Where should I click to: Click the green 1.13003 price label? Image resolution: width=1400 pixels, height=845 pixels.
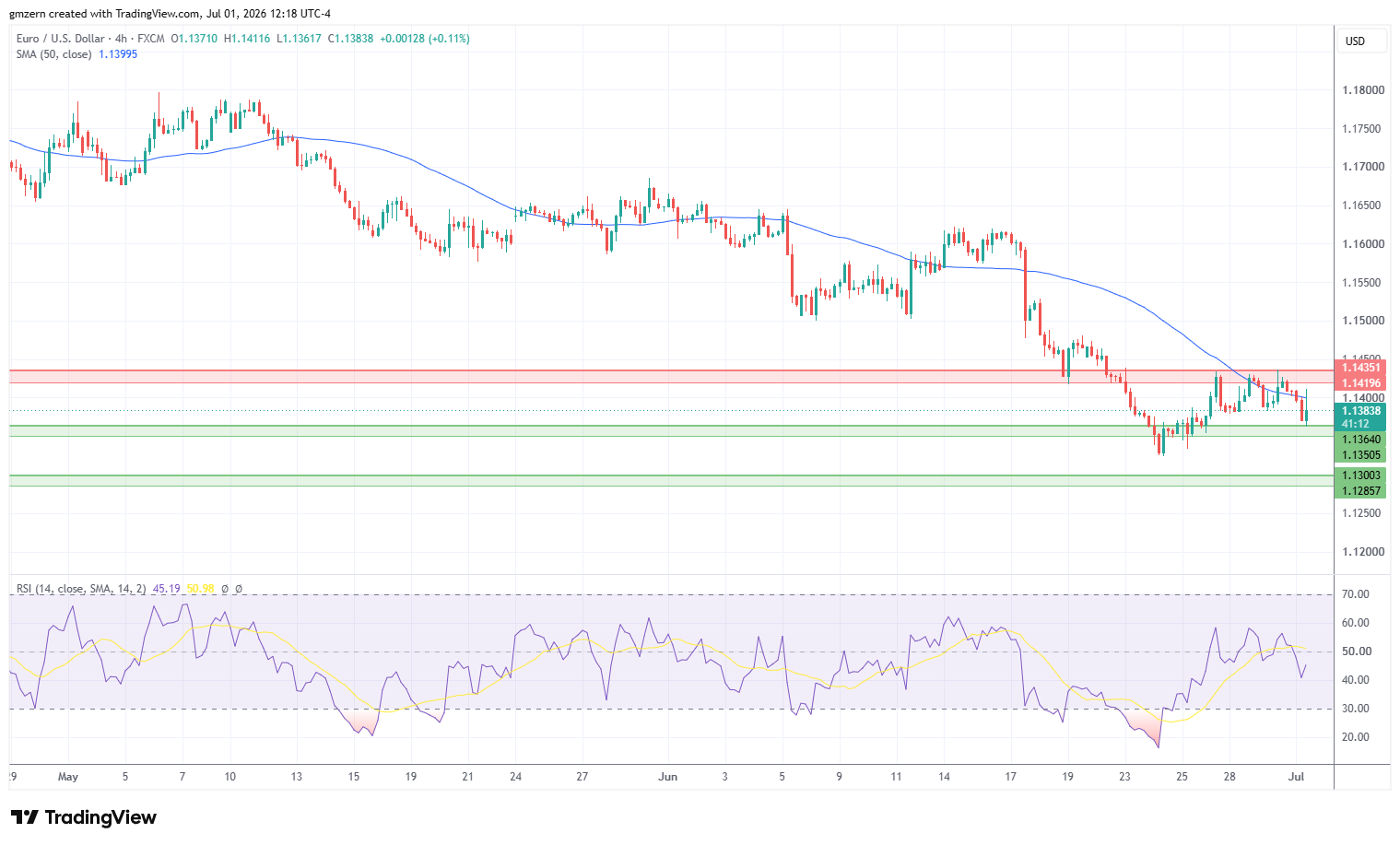pyautogui.click(x=1360, y=475)
